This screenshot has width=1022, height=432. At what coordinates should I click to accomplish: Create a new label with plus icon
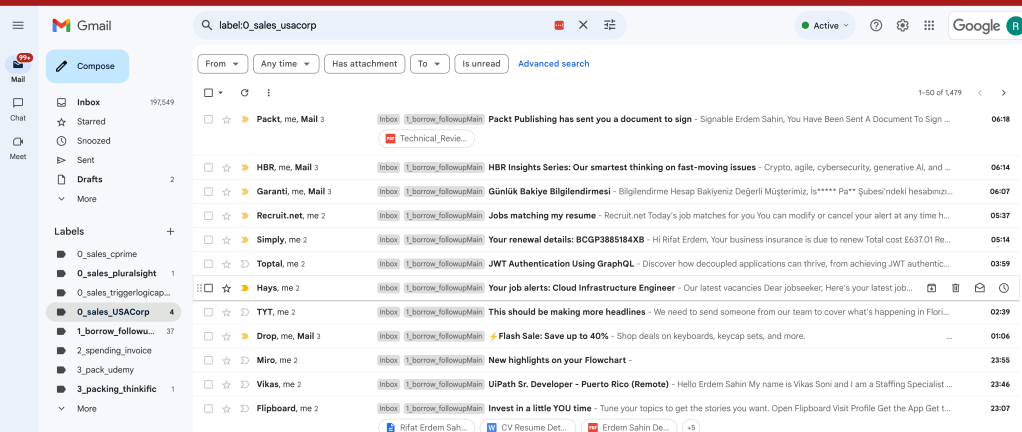[170, 231]
